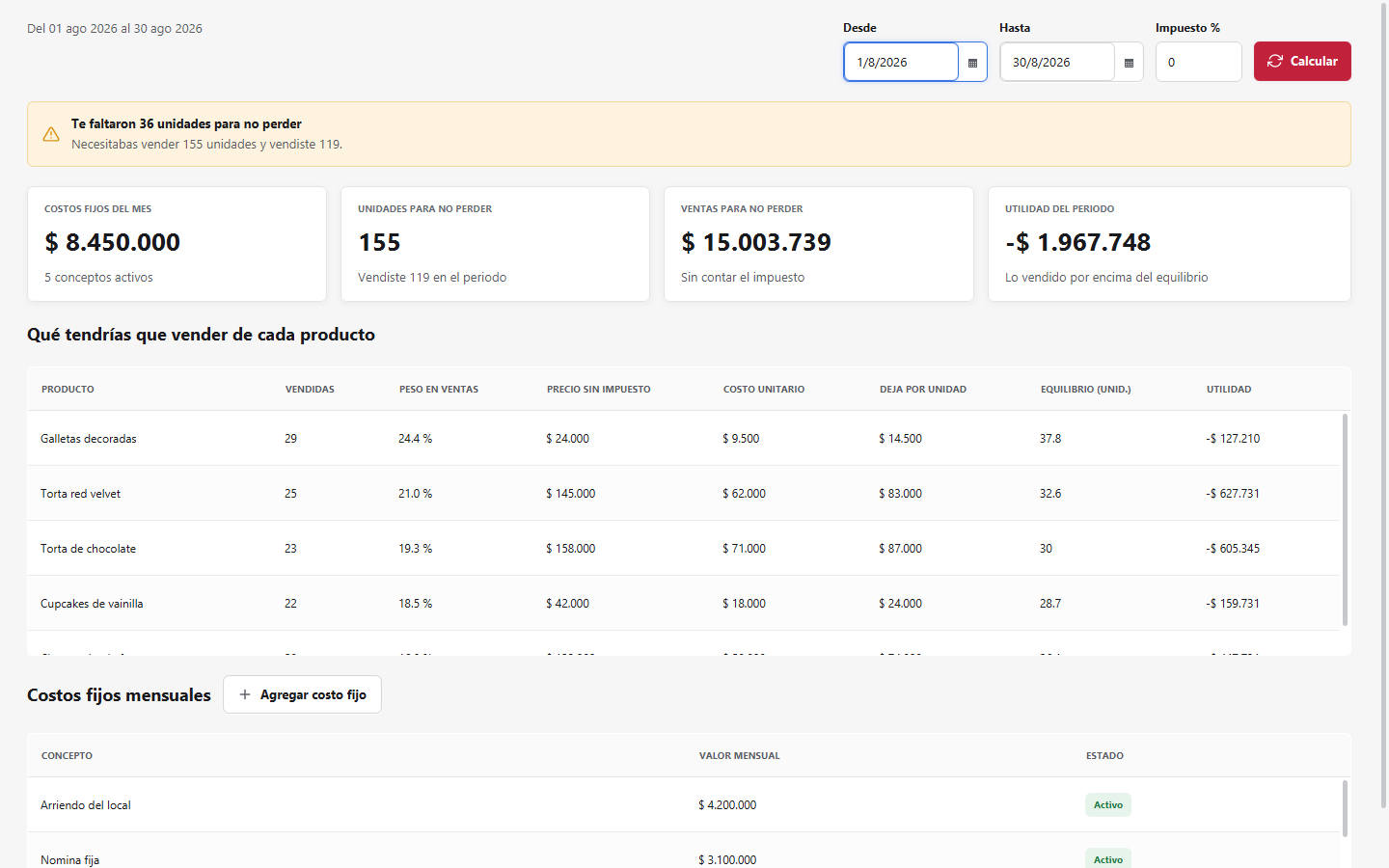Click the PRODUCTO column header
Image resolution: width=1389 pixels, height=868 pixels.
(68, 390)
